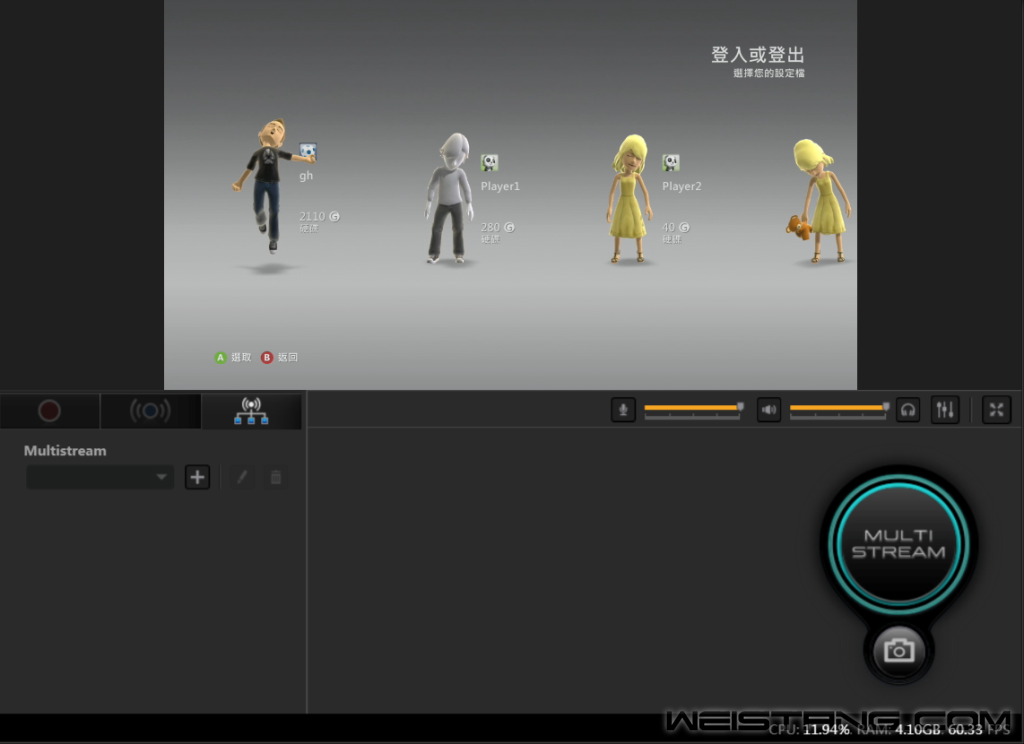This screenshot has width=1024, height=744.
Task: Toggle headphone audio monitoring
Action: pos(908,410)
